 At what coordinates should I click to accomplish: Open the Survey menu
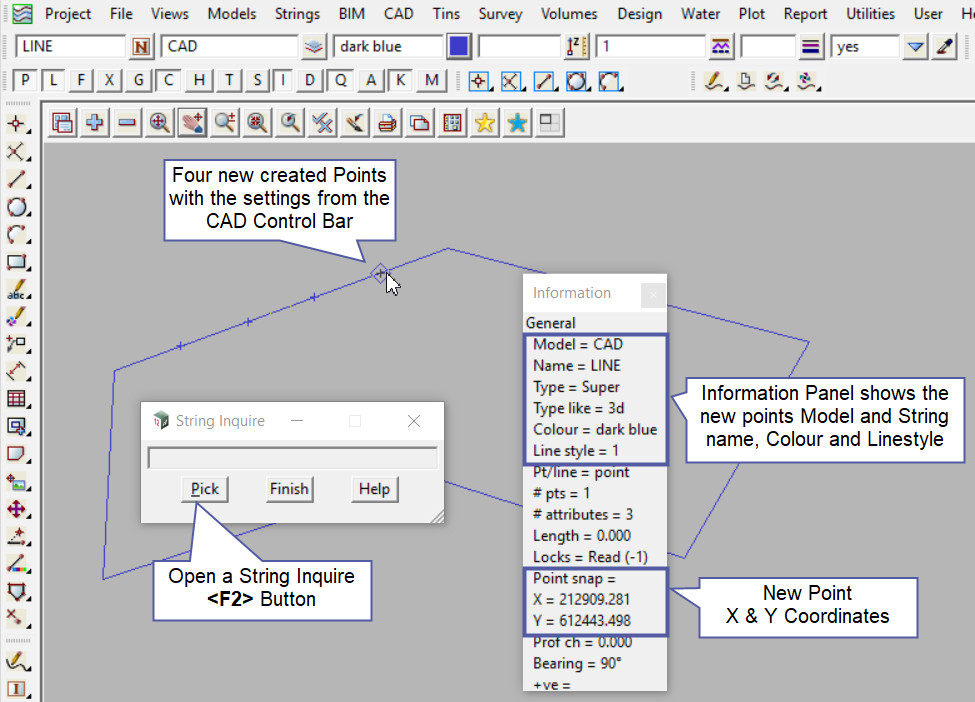tap(500, 14)
